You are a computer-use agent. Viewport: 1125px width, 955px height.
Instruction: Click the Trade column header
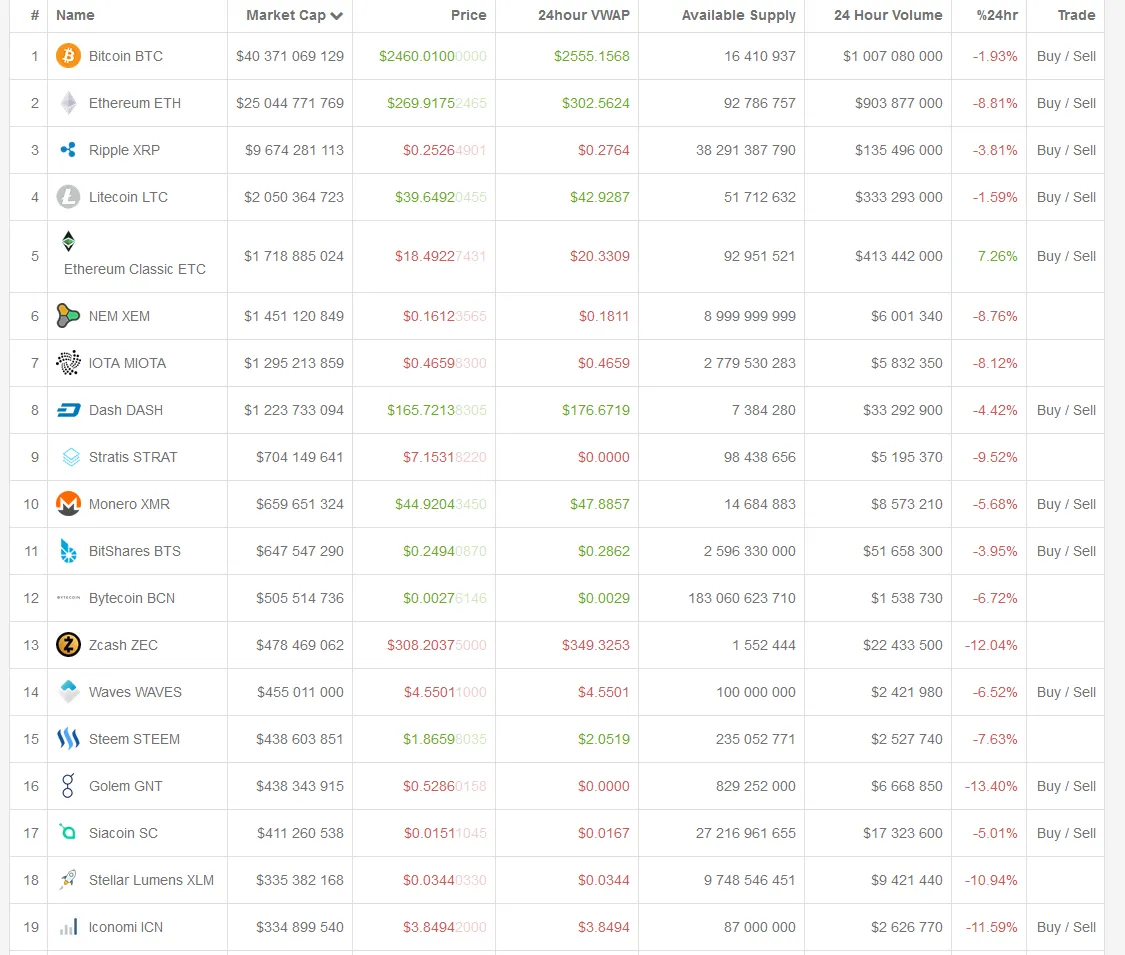click(1076, 15)
